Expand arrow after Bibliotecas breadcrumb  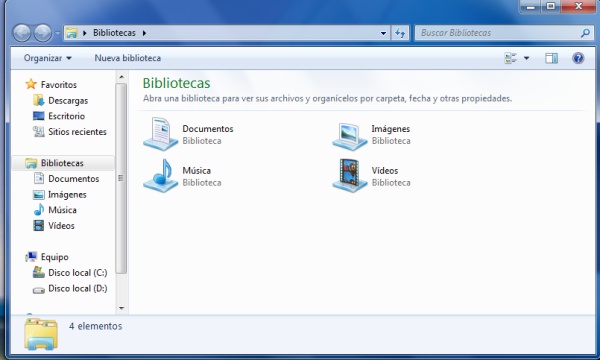(144, 33)
